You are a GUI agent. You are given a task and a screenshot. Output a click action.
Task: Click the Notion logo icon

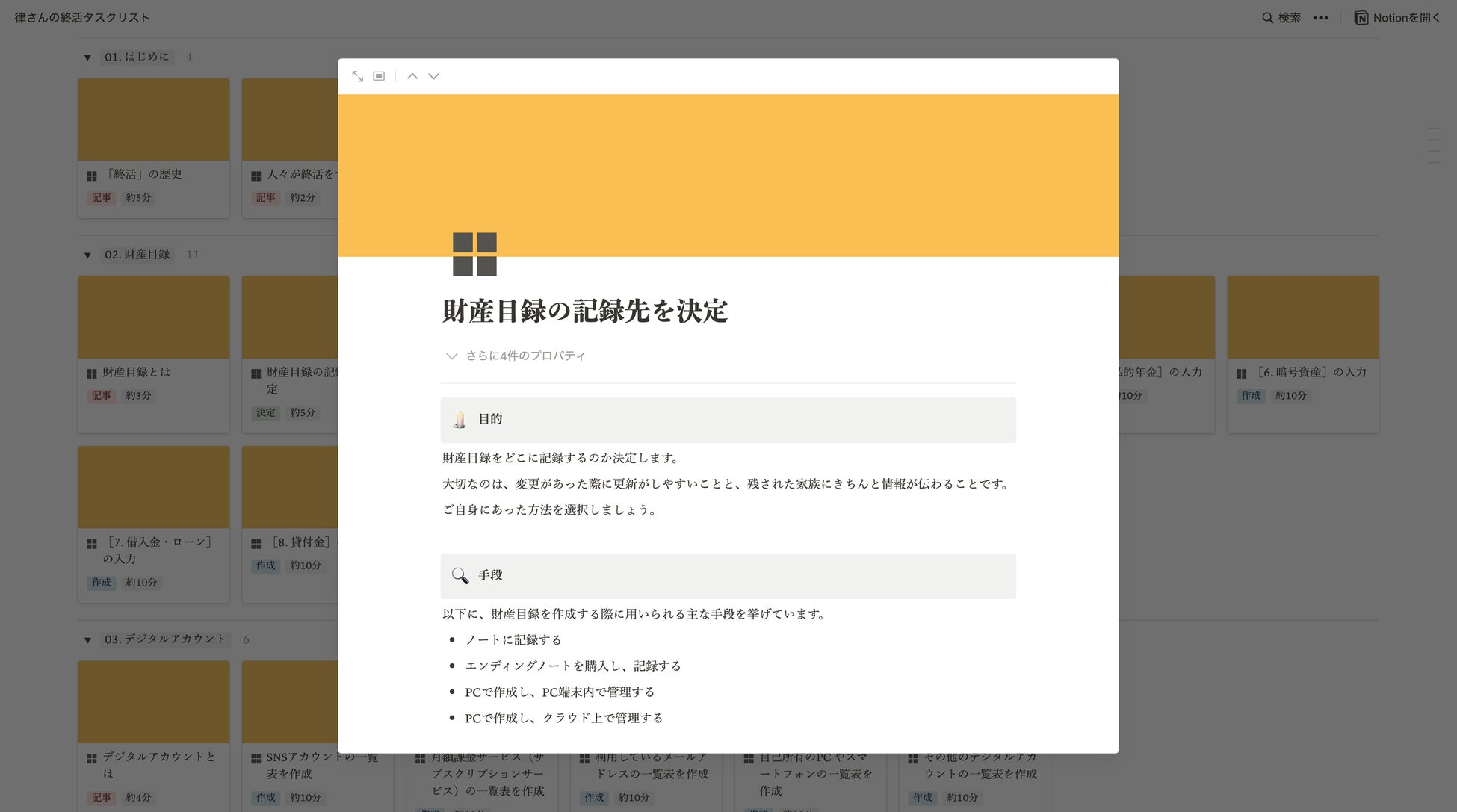point(1361,18)
